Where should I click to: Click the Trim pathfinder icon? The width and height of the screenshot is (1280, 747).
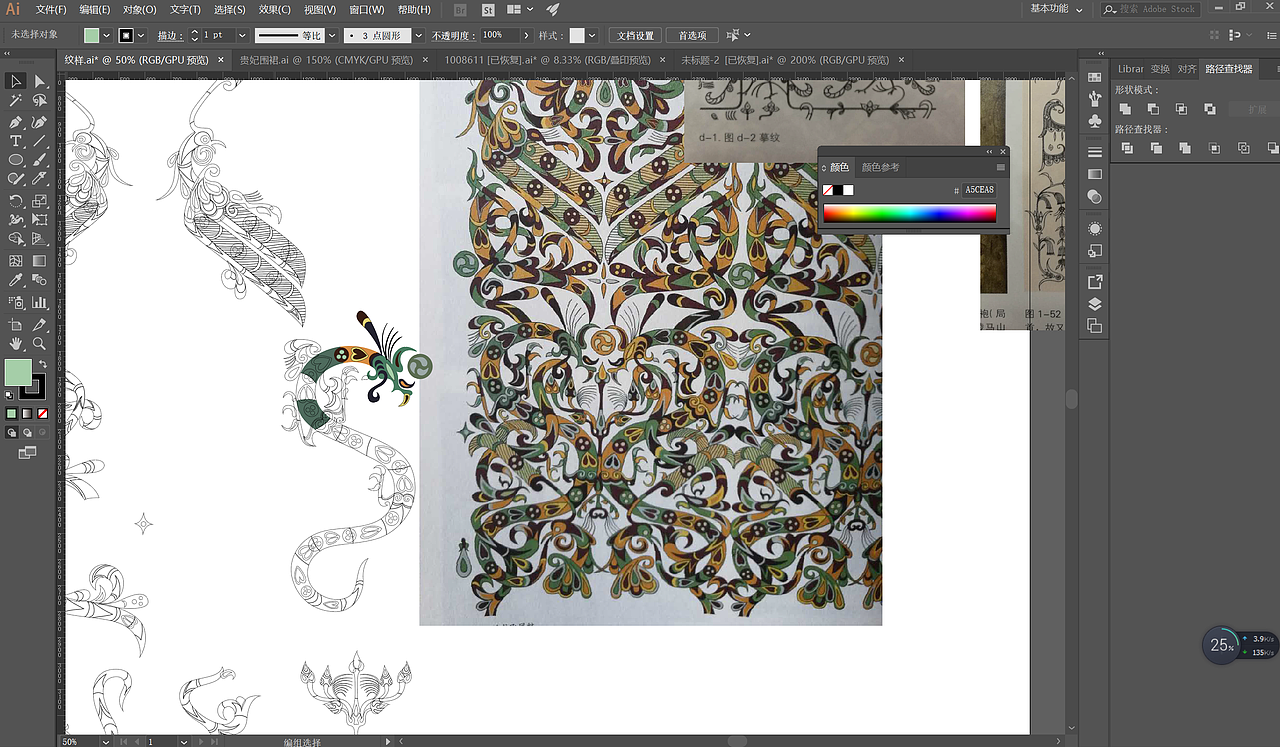[x=1156, y=148]
